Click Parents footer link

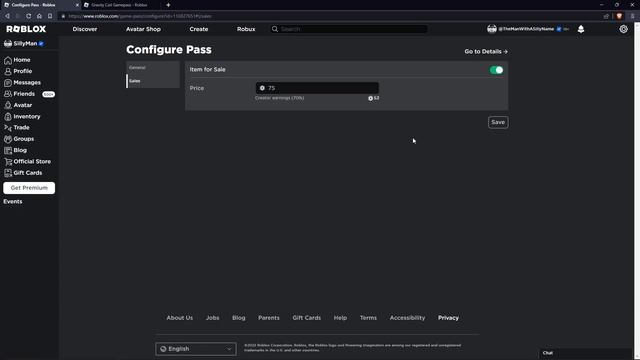point(269,318)
